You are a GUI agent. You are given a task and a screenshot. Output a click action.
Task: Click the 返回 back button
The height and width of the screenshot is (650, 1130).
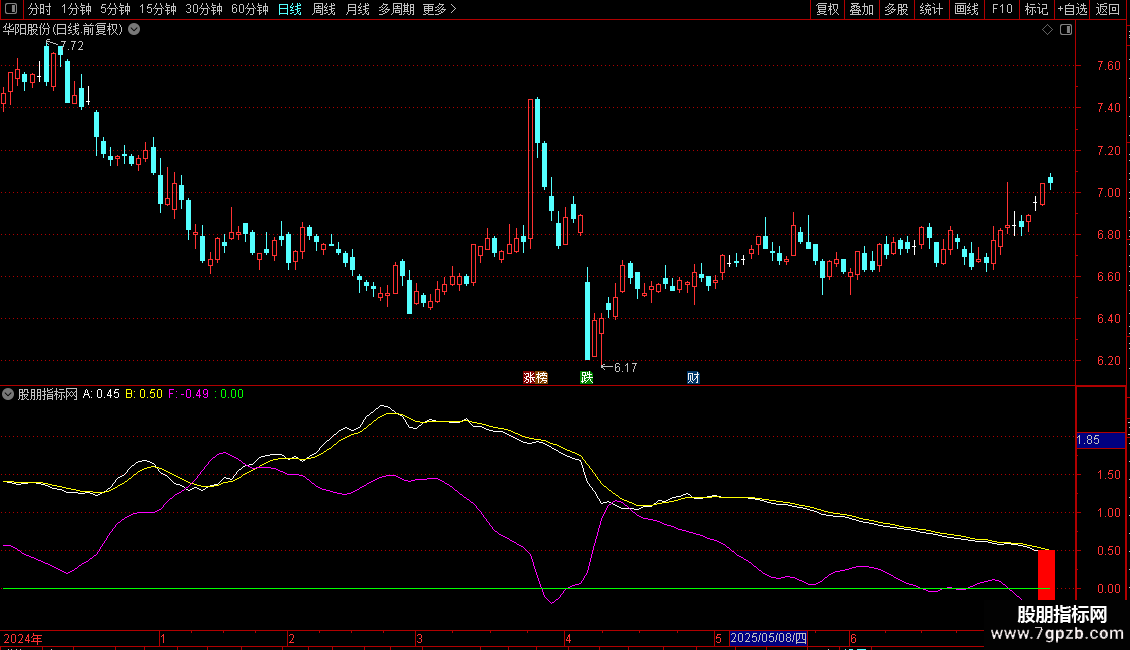point(1108,9)
